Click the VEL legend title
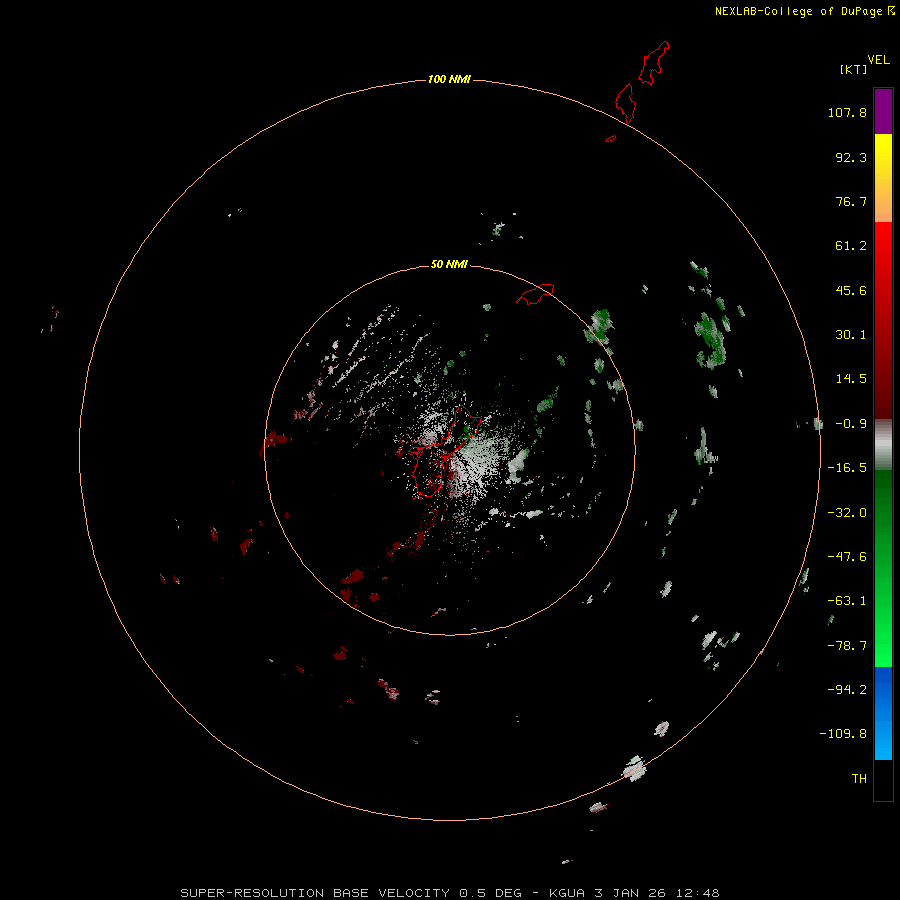This screenshot has width=900, height=900. coord(878,60)
